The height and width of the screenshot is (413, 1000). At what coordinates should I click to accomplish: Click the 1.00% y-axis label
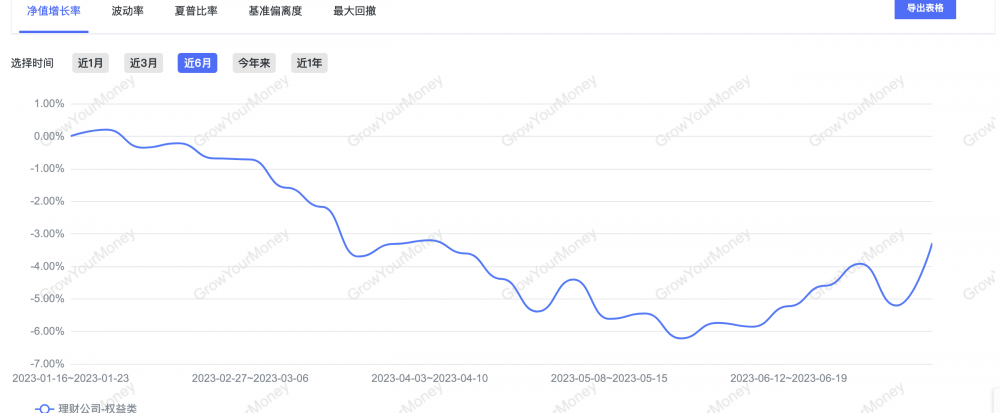tap(50, 103)
